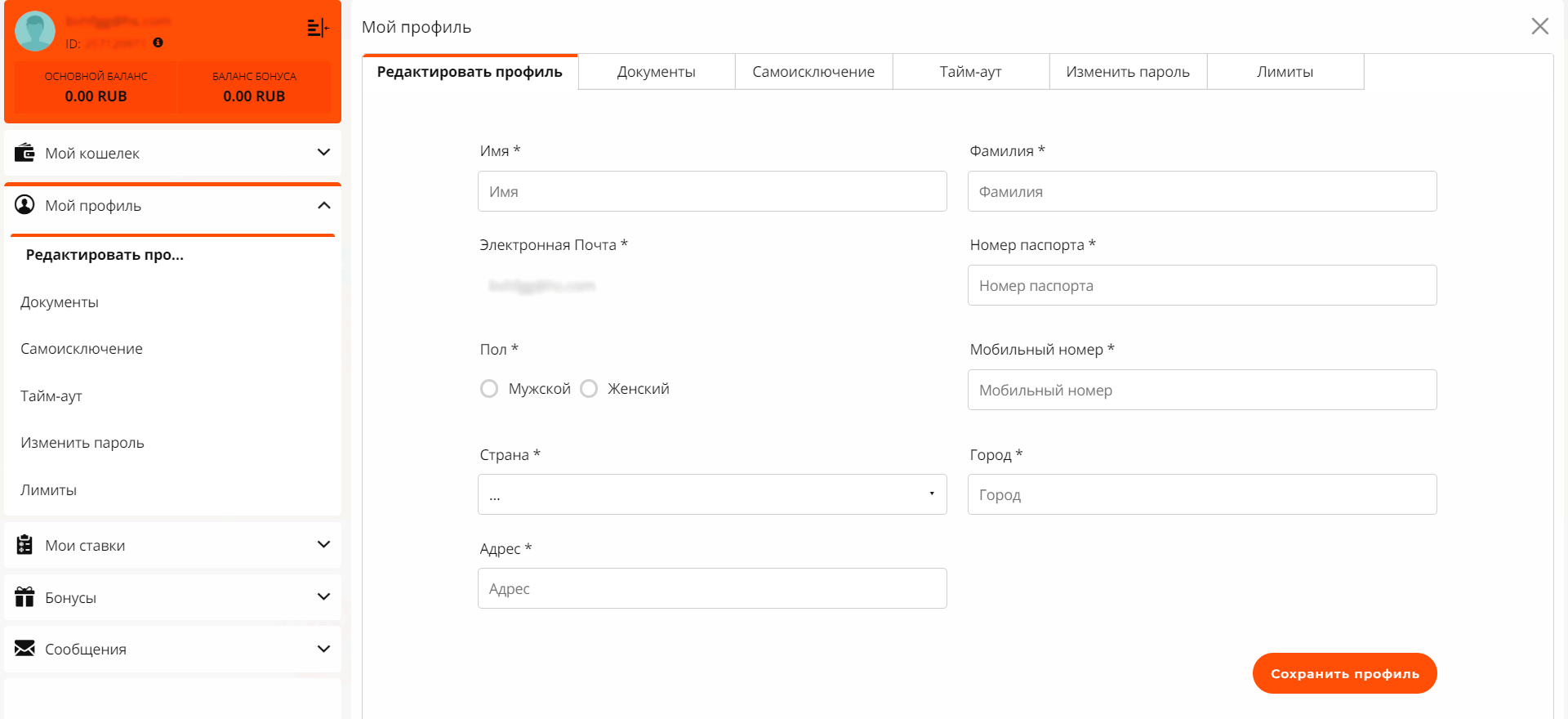Click the blurred email in the Электронная Почта field
The image size is (1568, 719).
pyautogui.click(x=542, y=285)
